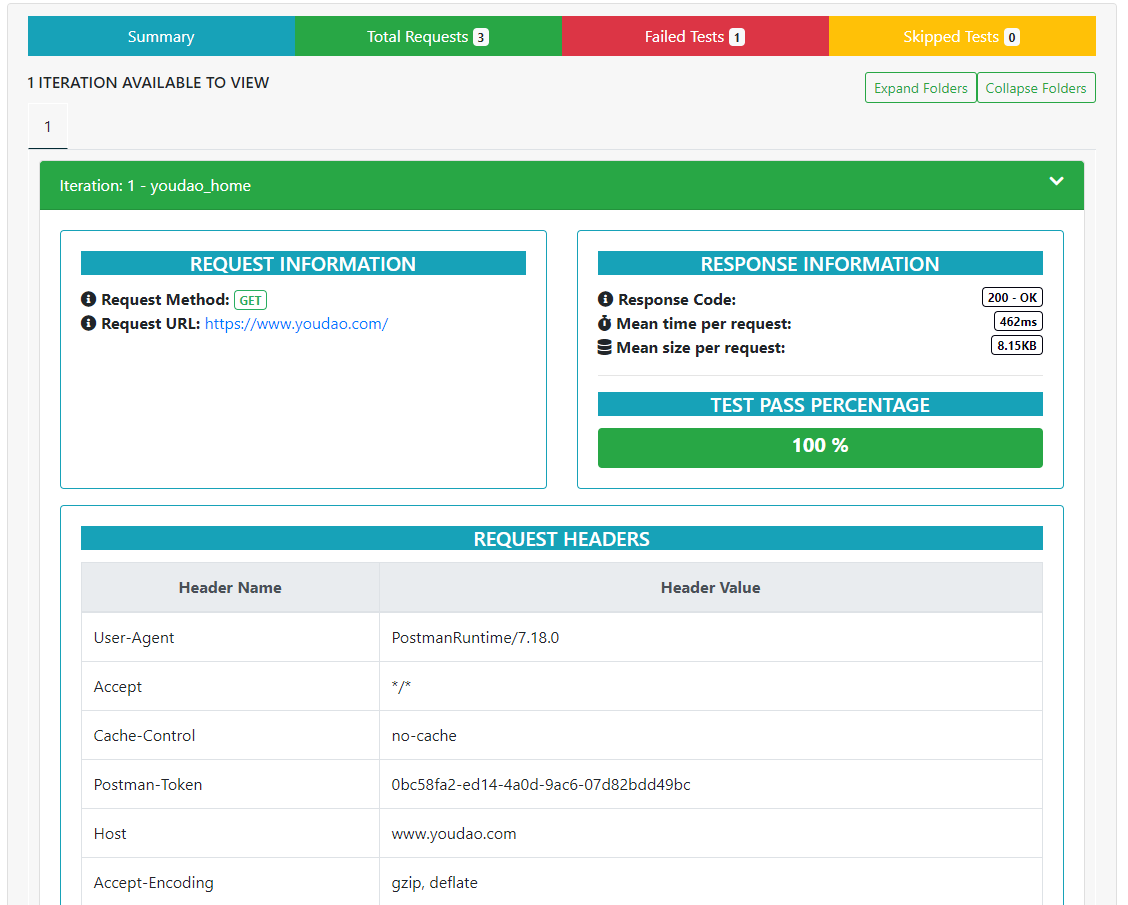The image size is (1128, 905).
Task: Click the REQUEST INFORMATION heading
Action: coord(303,263)
